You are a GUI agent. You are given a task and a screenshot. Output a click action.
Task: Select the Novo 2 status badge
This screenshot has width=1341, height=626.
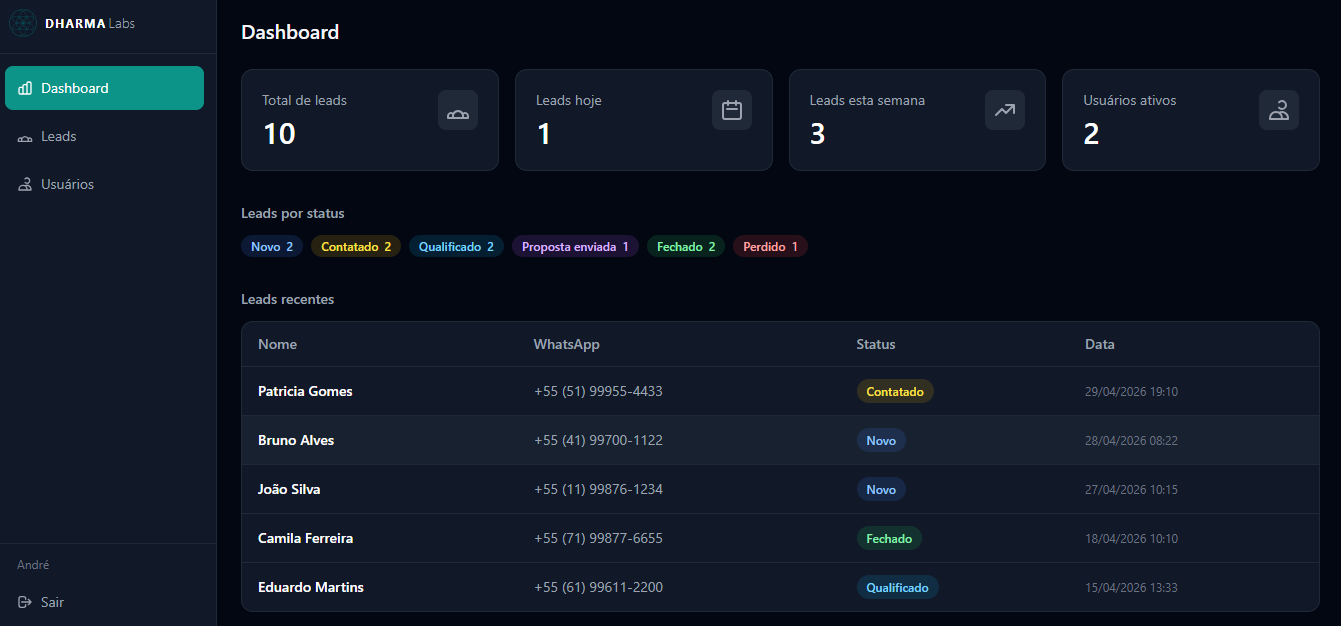(x=272, y=246)
